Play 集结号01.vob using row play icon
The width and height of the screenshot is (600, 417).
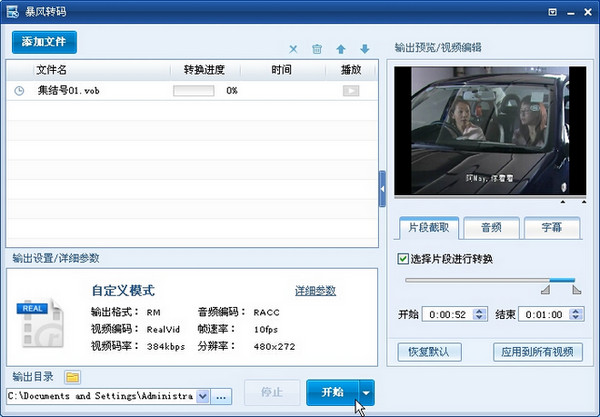click(351, 91)
